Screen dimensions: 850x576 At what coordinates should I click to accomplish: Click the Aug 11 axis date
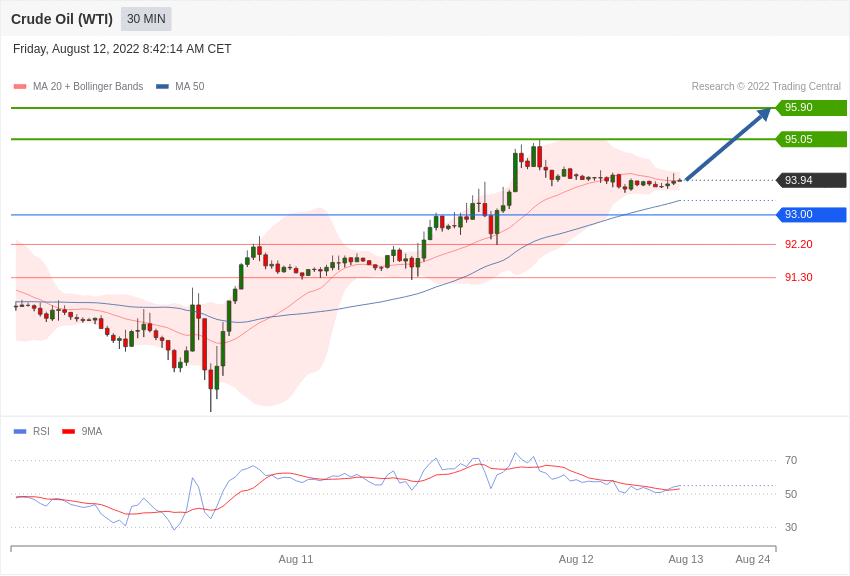pyautogui.click(x=295, y=559)
